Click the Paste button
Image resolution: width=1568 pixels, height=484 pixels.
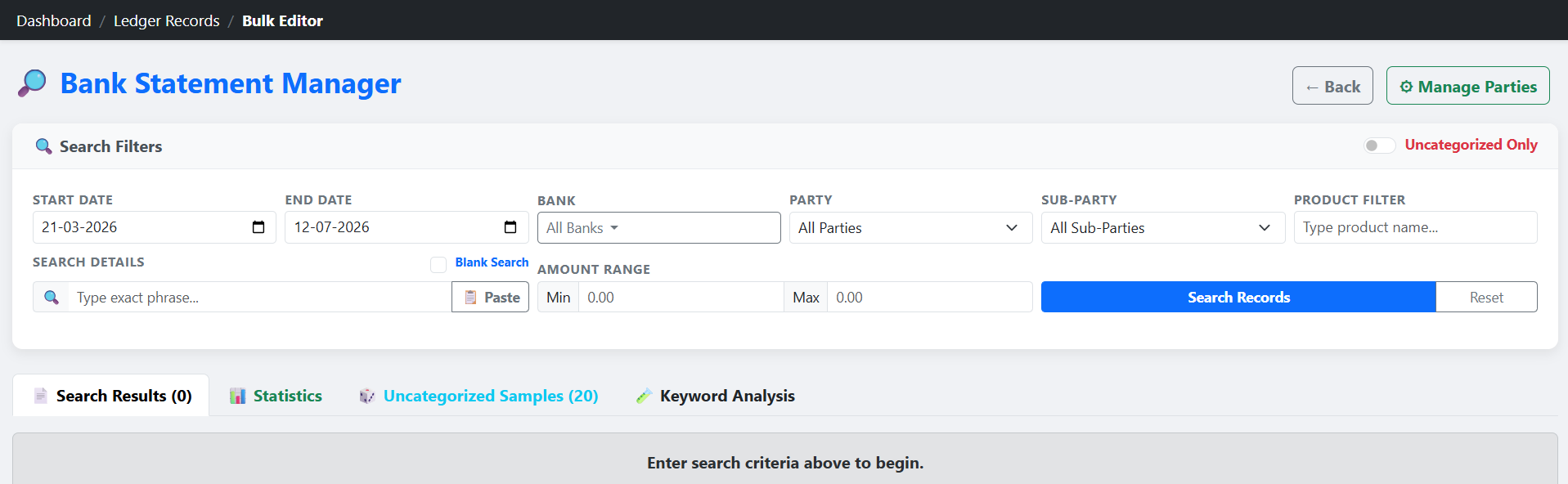pos(491,298)
